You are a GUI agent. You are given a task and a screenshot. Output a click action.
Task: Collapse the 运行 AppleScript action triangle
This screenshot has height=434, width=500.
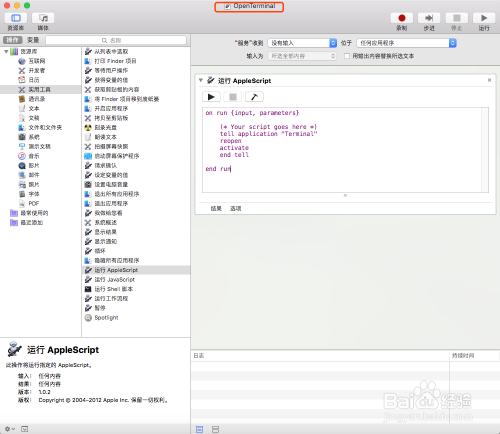pos(201,80)
